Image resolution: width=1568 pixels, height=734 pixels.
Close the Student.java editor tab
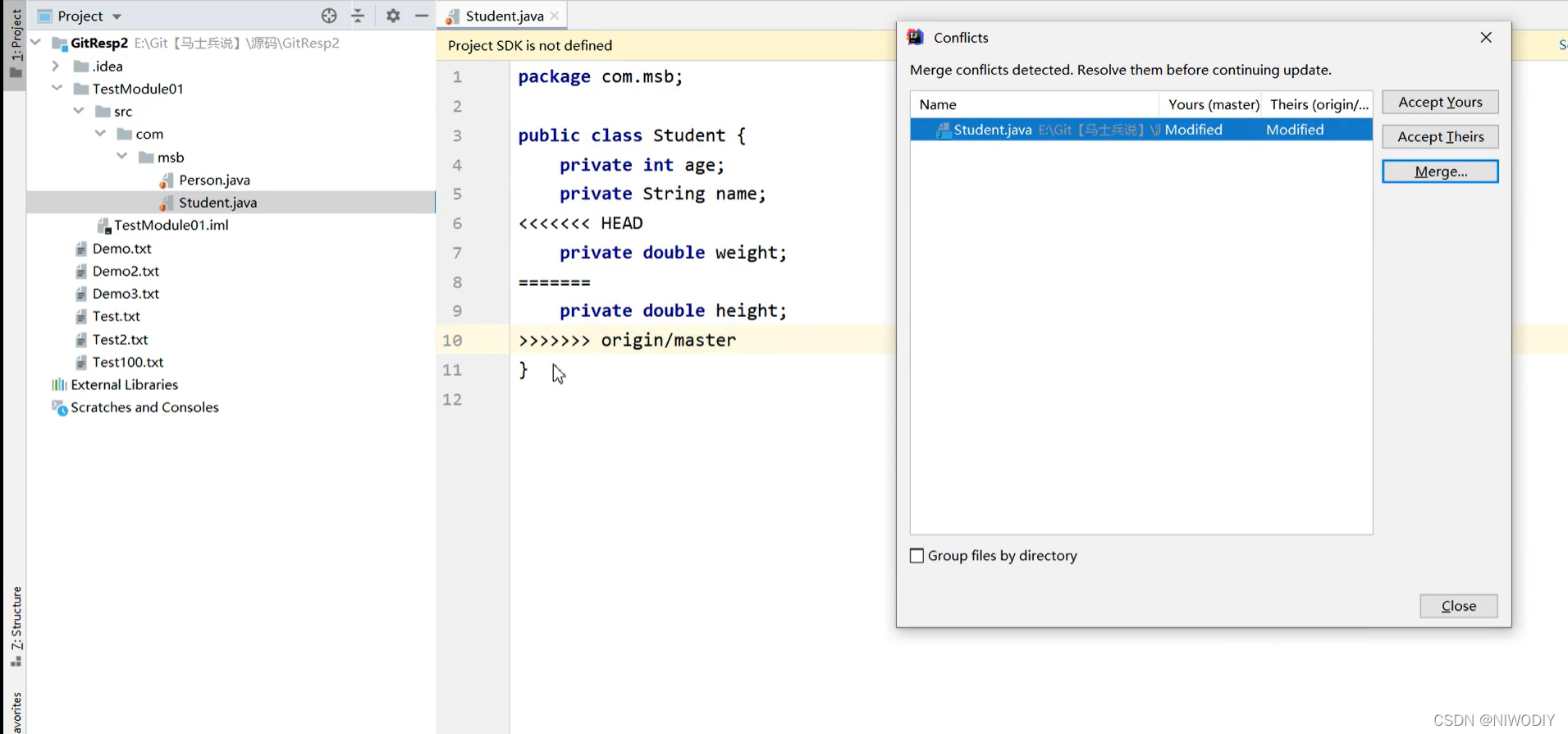555,16
